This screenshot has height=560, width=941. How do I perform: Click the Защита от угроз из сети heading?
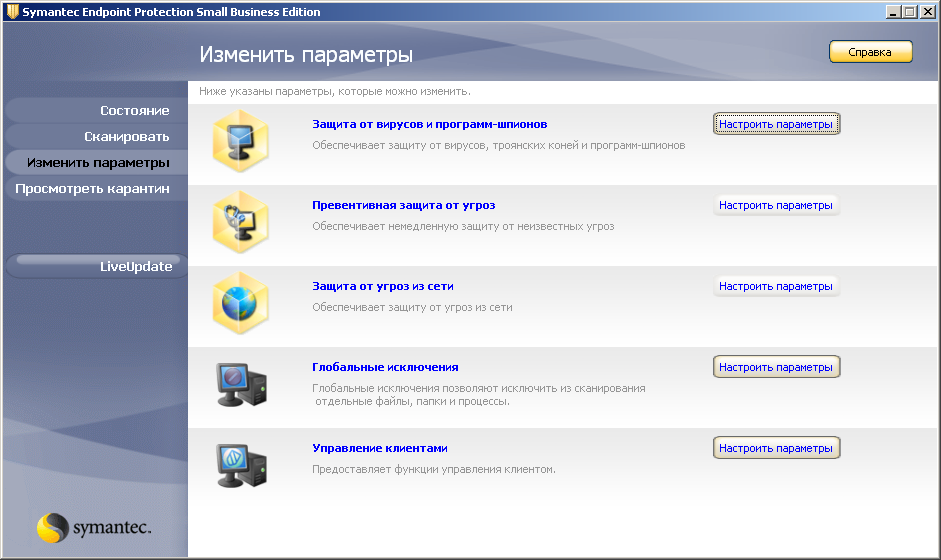383,286
